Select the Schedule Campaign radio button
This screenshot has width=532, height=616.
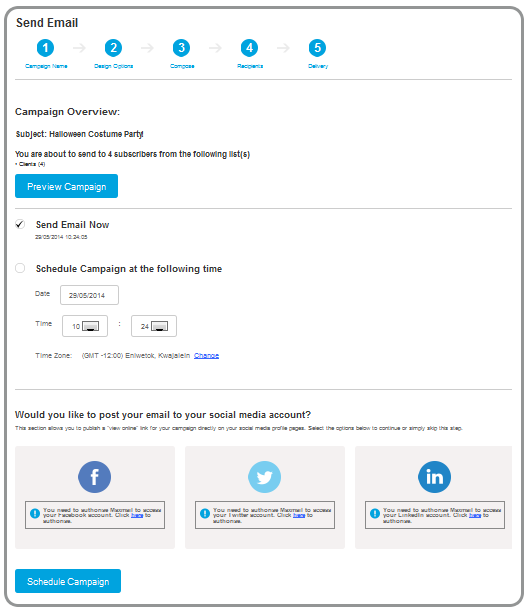pyautogui.click(x=20, y=268)
